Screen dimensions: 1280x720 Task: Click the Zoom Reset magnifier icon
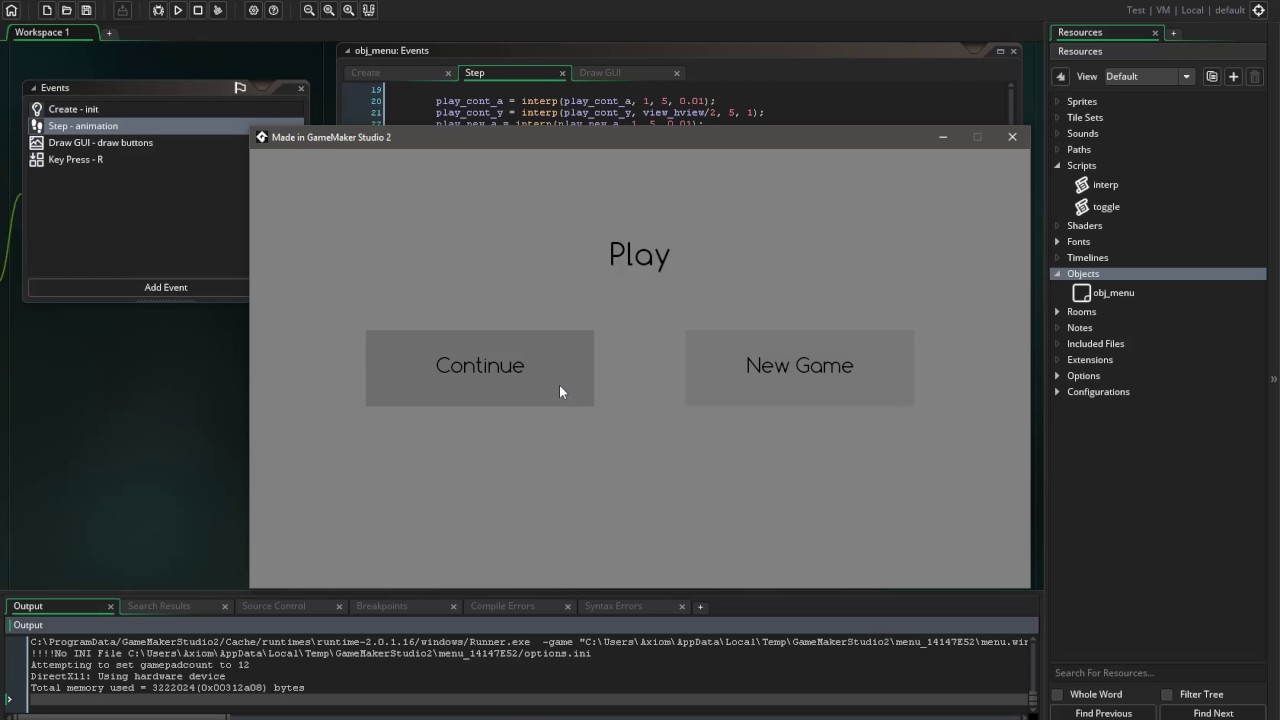pos(329,10)
